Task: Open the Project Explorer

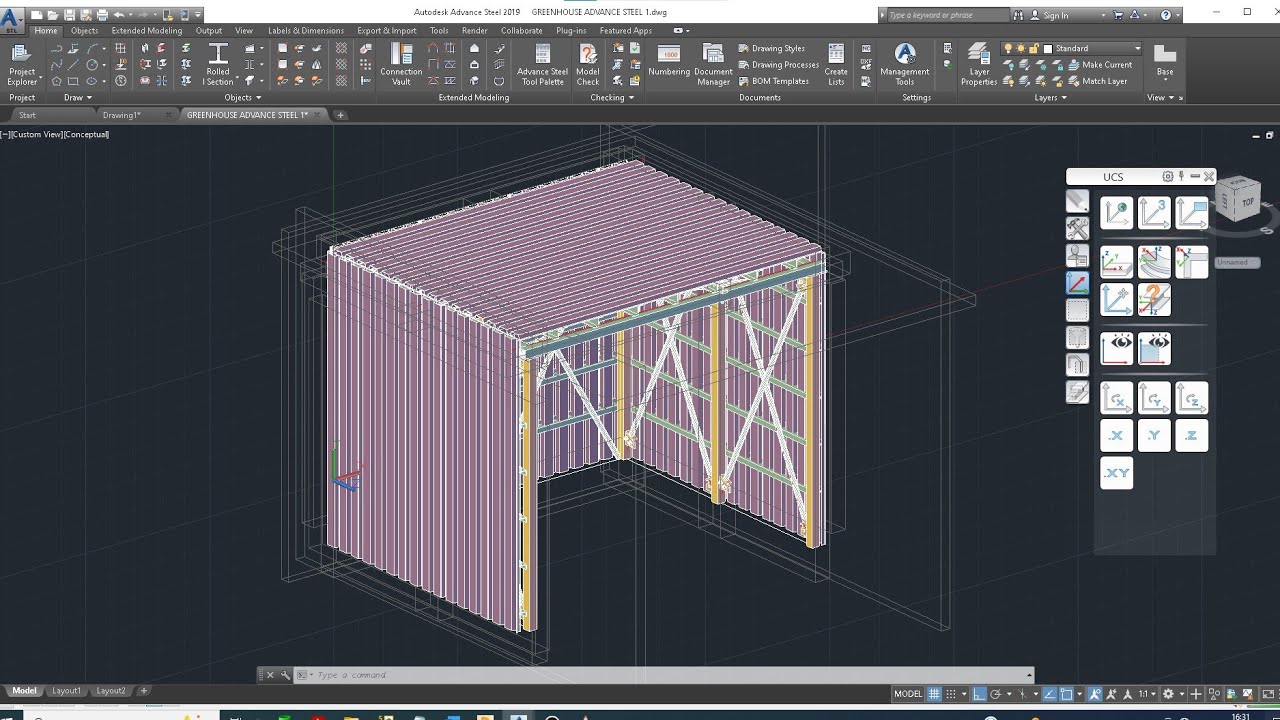Action: pos(22,64)
